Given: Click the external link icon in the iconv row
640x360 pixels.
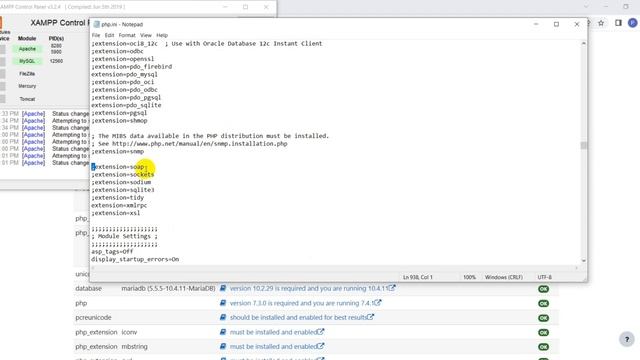Looking at the screenshot, I should click(x=321, y=331).
